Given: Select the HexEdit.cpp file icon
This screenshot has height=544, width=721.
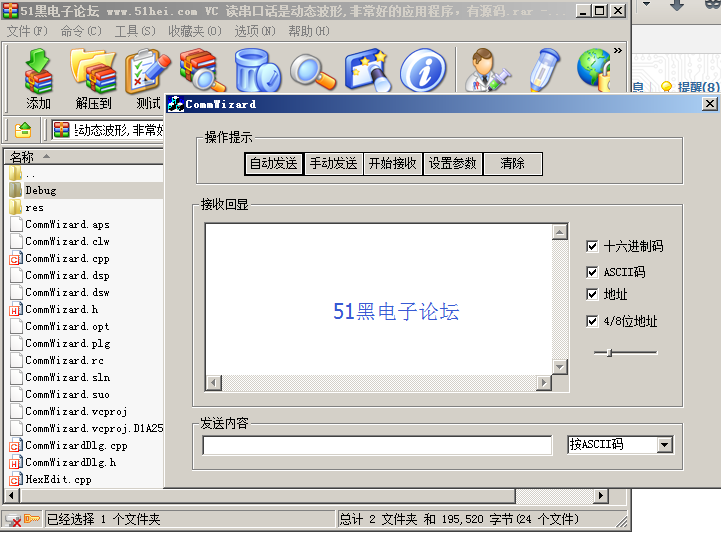Looking at the screenshot, I should click(16, 479).
